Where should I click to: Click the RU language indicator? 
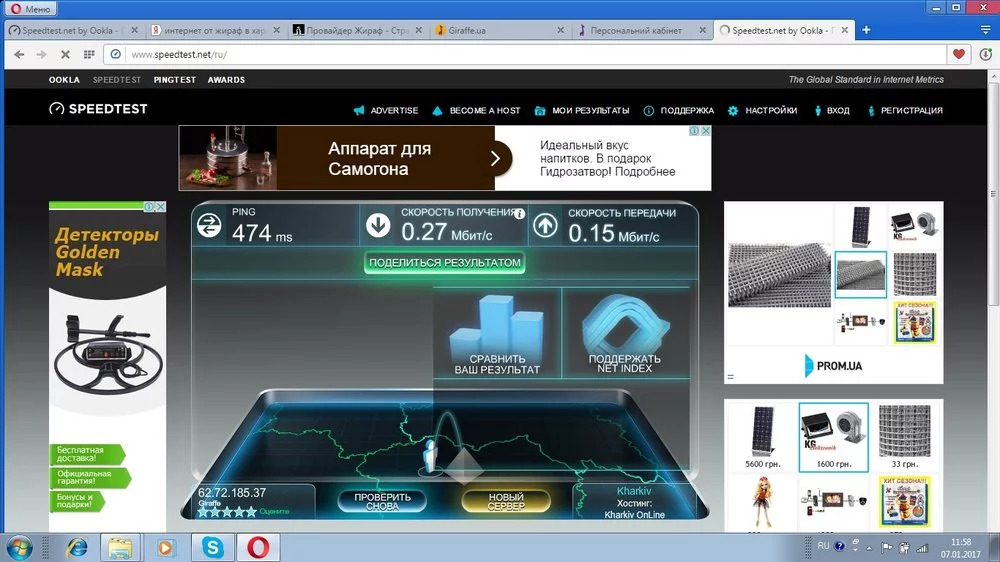(823, 546)
